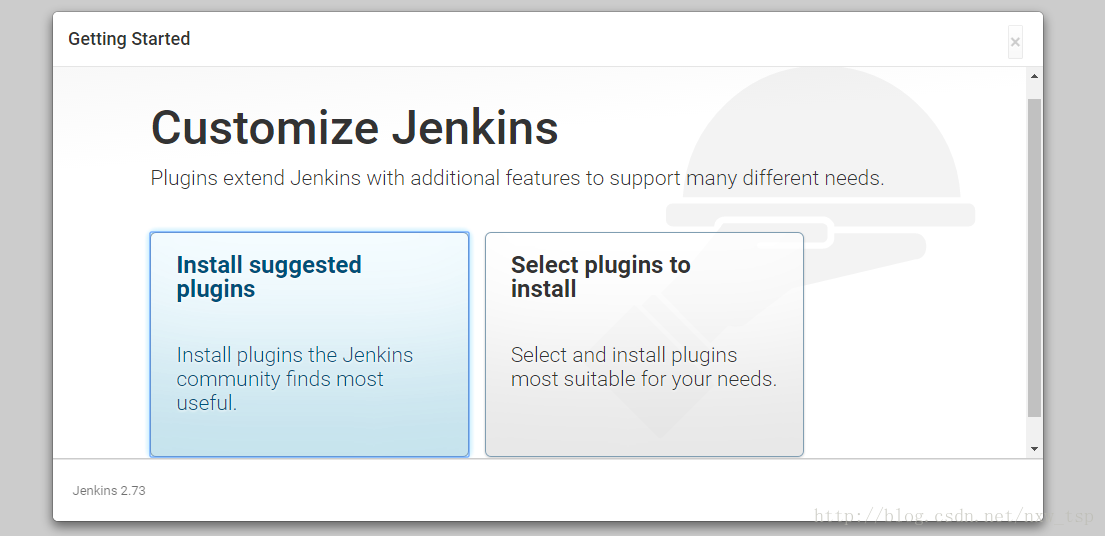Click the Jenkins 2.73 version text

pos(109,491)
